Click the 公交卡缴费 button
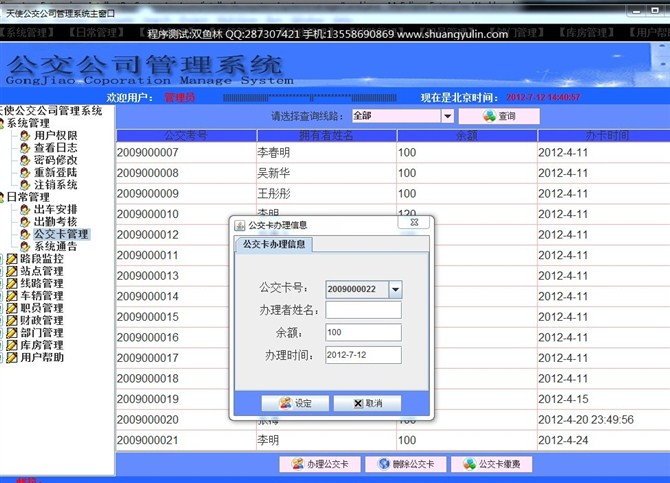Viewport: 670px width, 483px height. tap(491, 464)
